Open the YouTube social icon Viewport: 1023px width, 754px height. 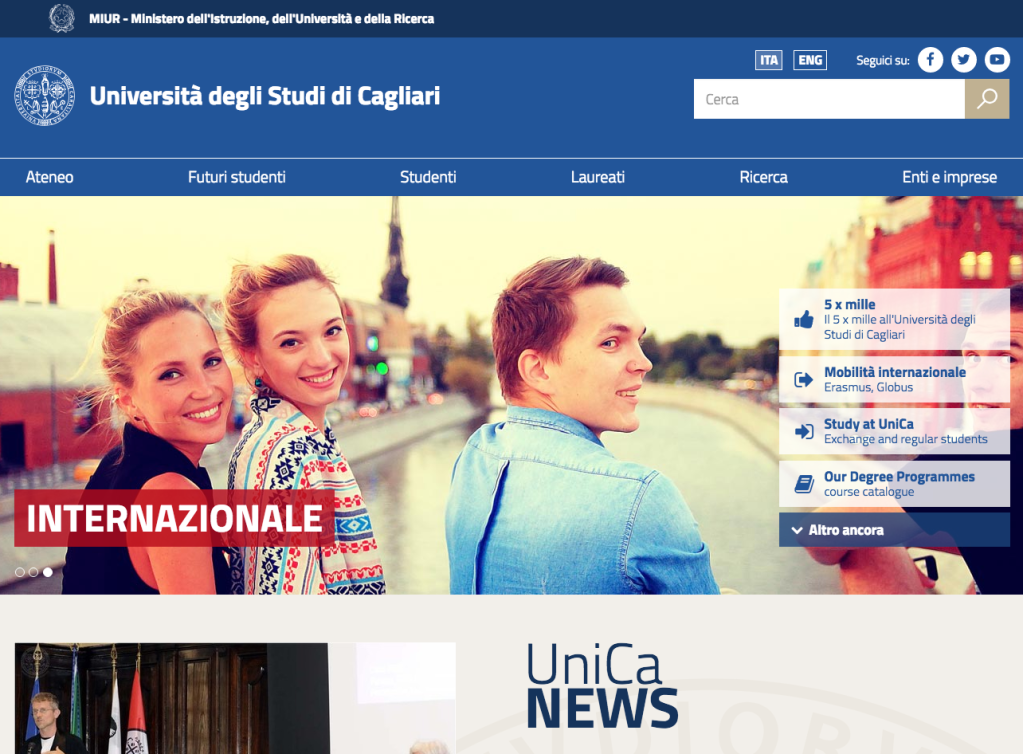tap(997, 60)
